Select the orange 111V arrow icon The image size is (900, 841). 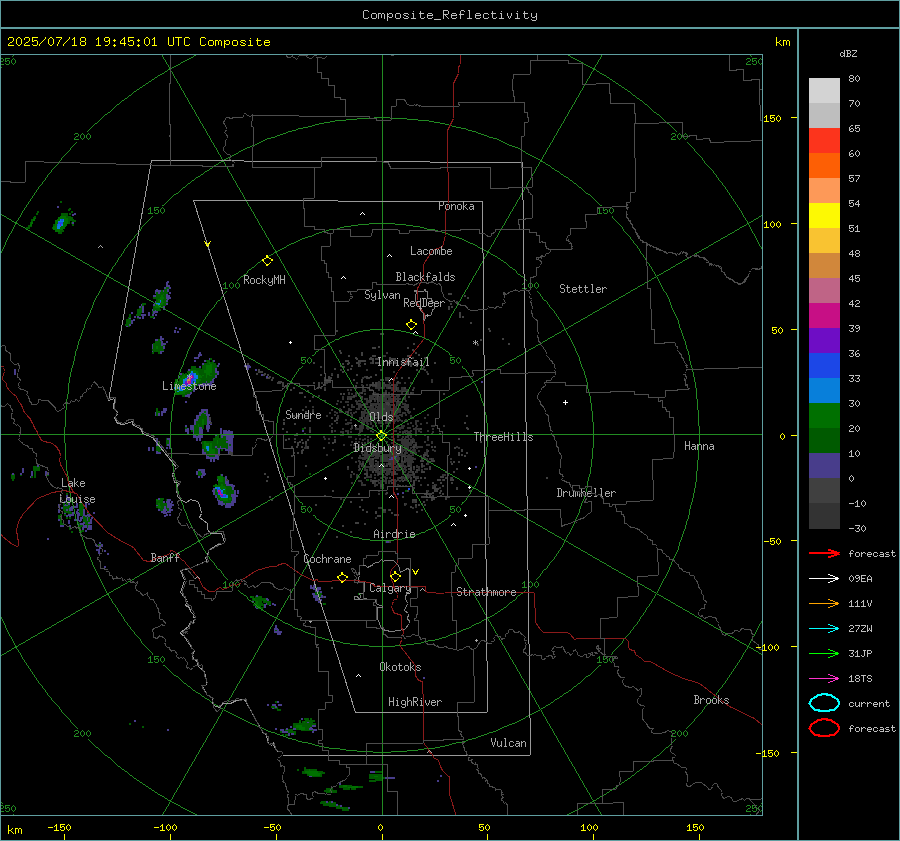(x=824, y=603)
